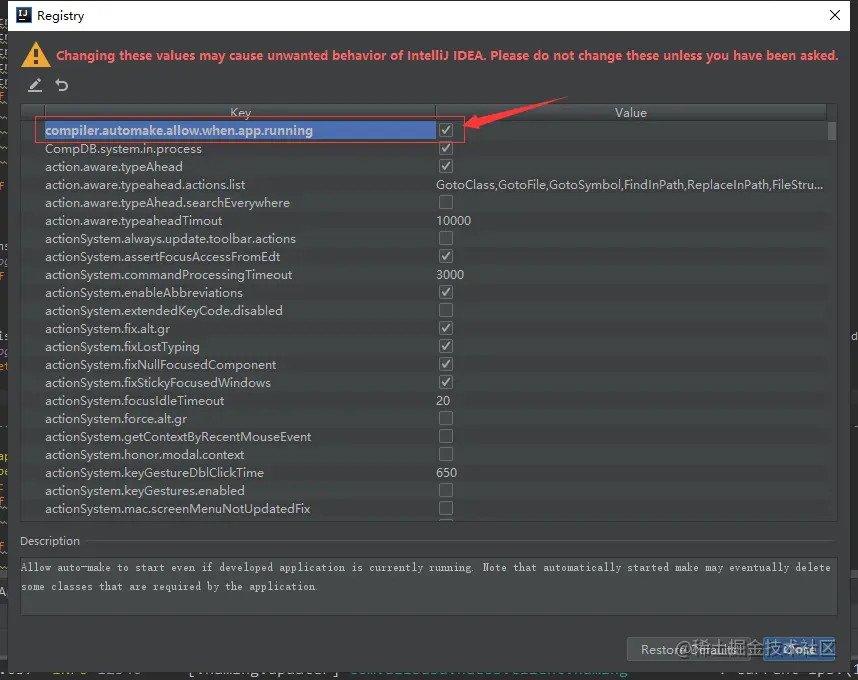The height and width of the screenshot is (680, 858).
Task: Toggle compiler.automake.allow.when.app.running checkbox
Action: [x=446, y=130]
